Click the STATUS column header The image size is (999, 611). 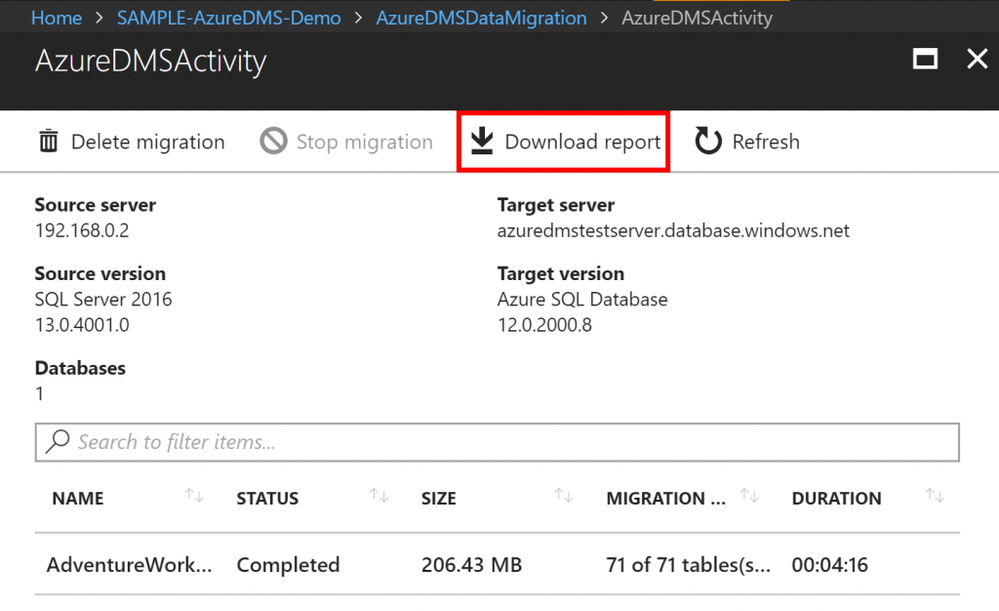pos(268,498)
